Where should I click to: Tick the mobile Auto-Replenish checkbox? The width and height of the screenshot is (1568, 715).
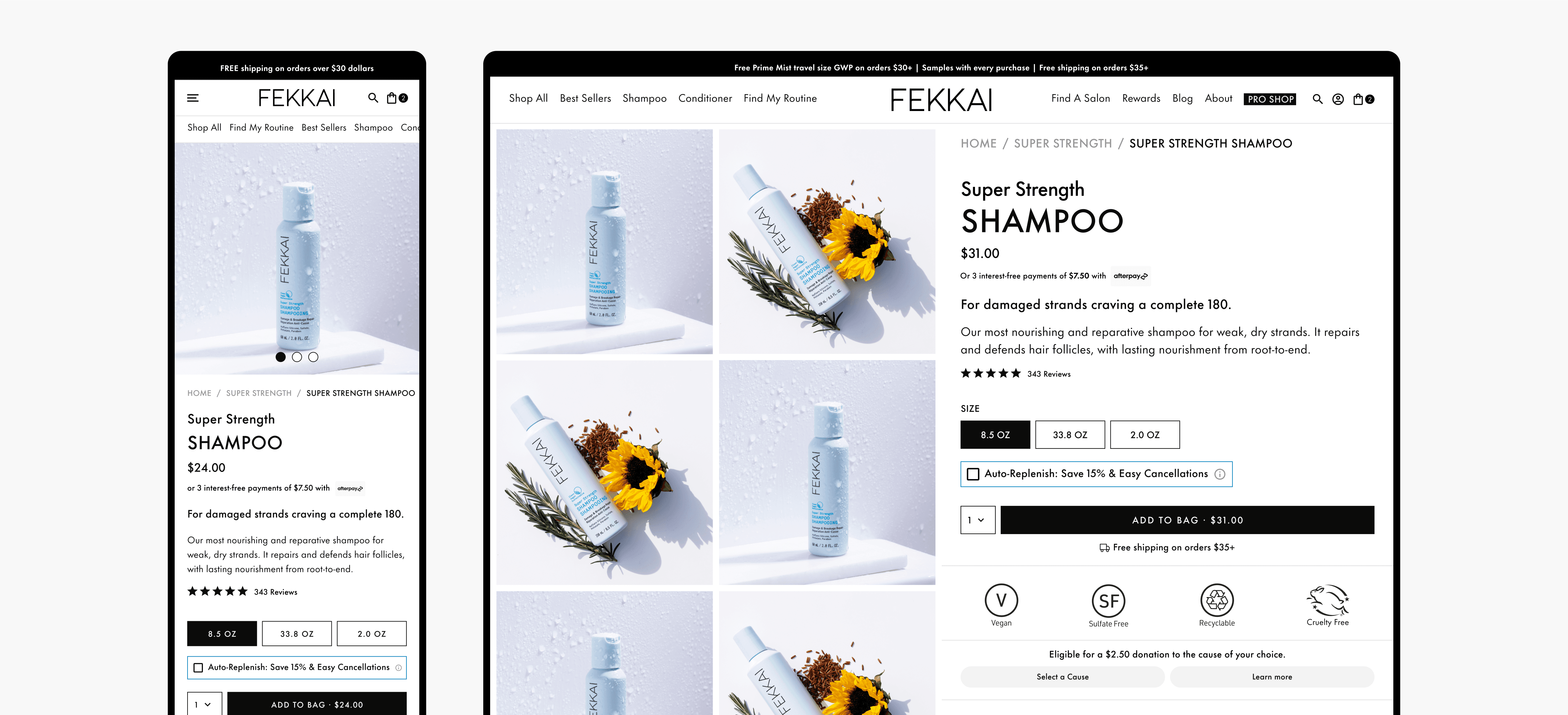pos(199,668)
